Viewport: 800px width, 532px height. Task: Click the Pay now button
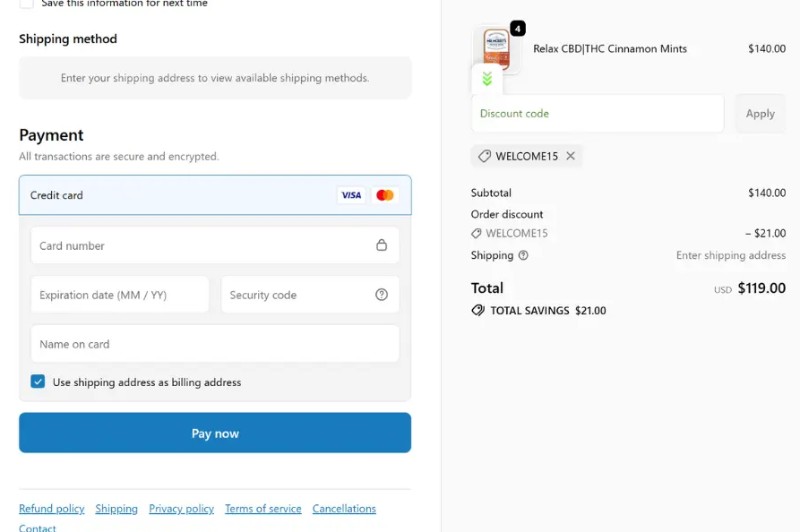click(x=215, y=433)
